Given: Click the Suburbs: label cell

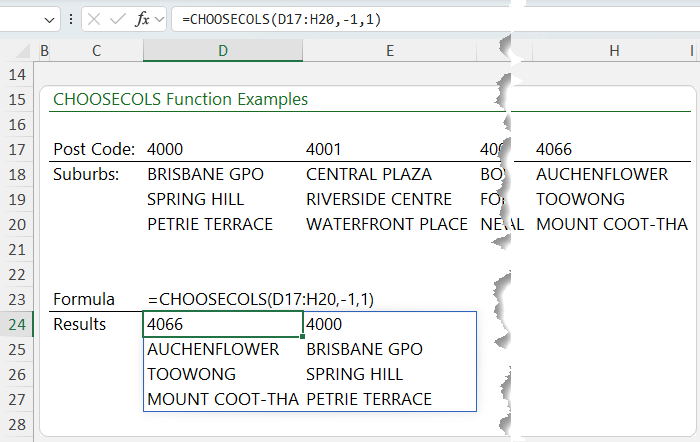Looking at the screenshot, I should pos(86,174).
